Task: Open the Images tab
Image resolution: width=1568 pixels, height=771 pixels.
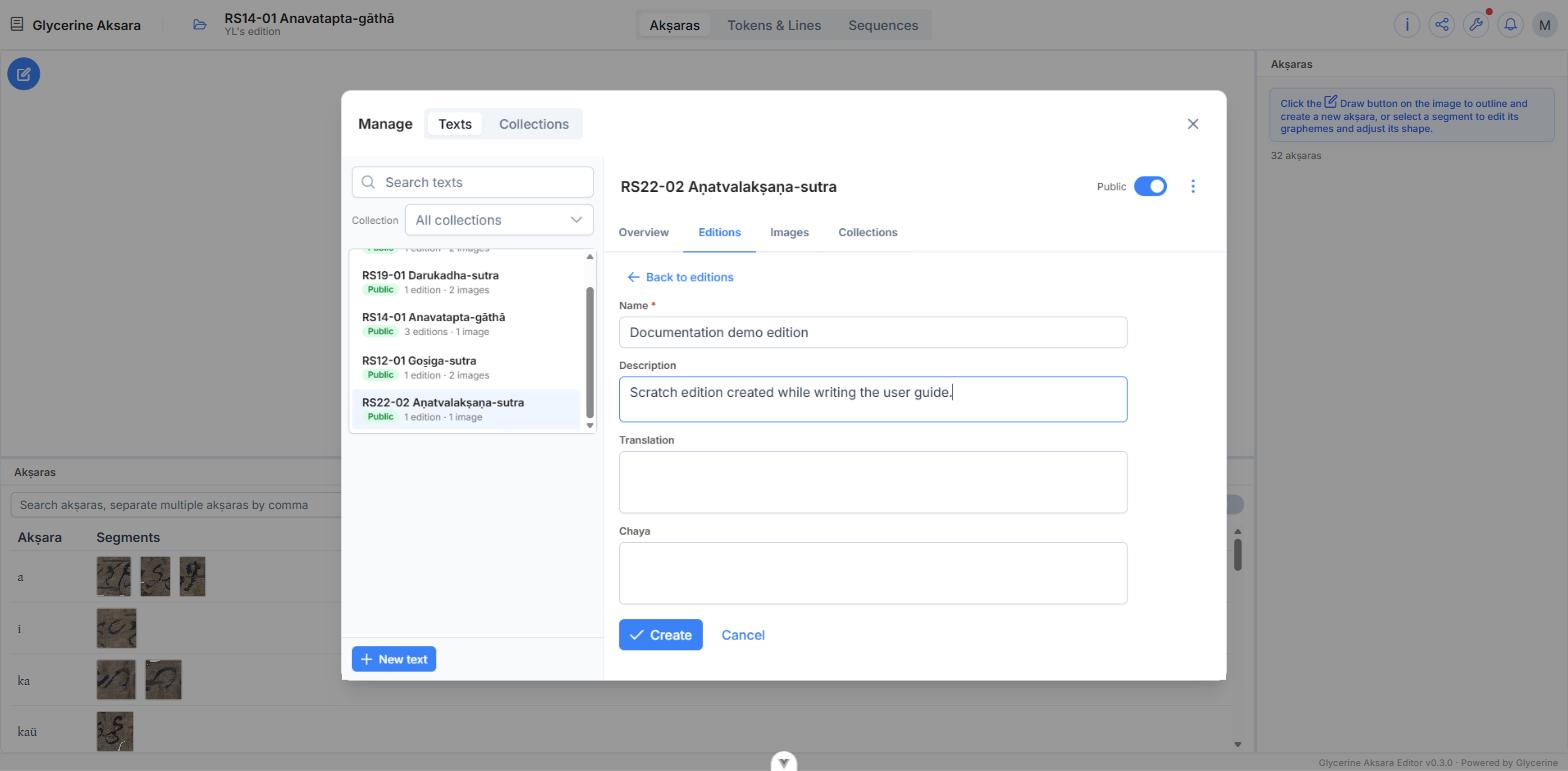Action: click(789, 232)
